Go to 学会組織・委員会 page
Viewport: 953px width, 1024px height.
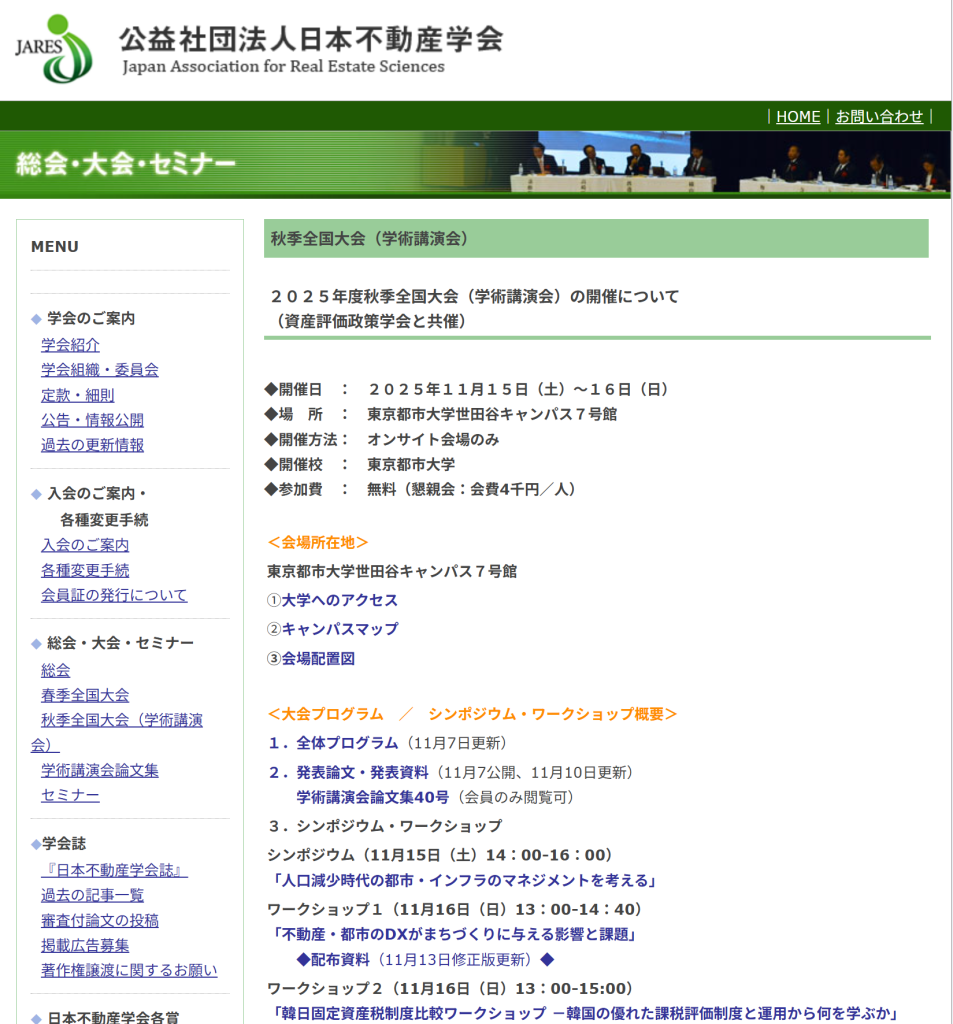point(99,369)
